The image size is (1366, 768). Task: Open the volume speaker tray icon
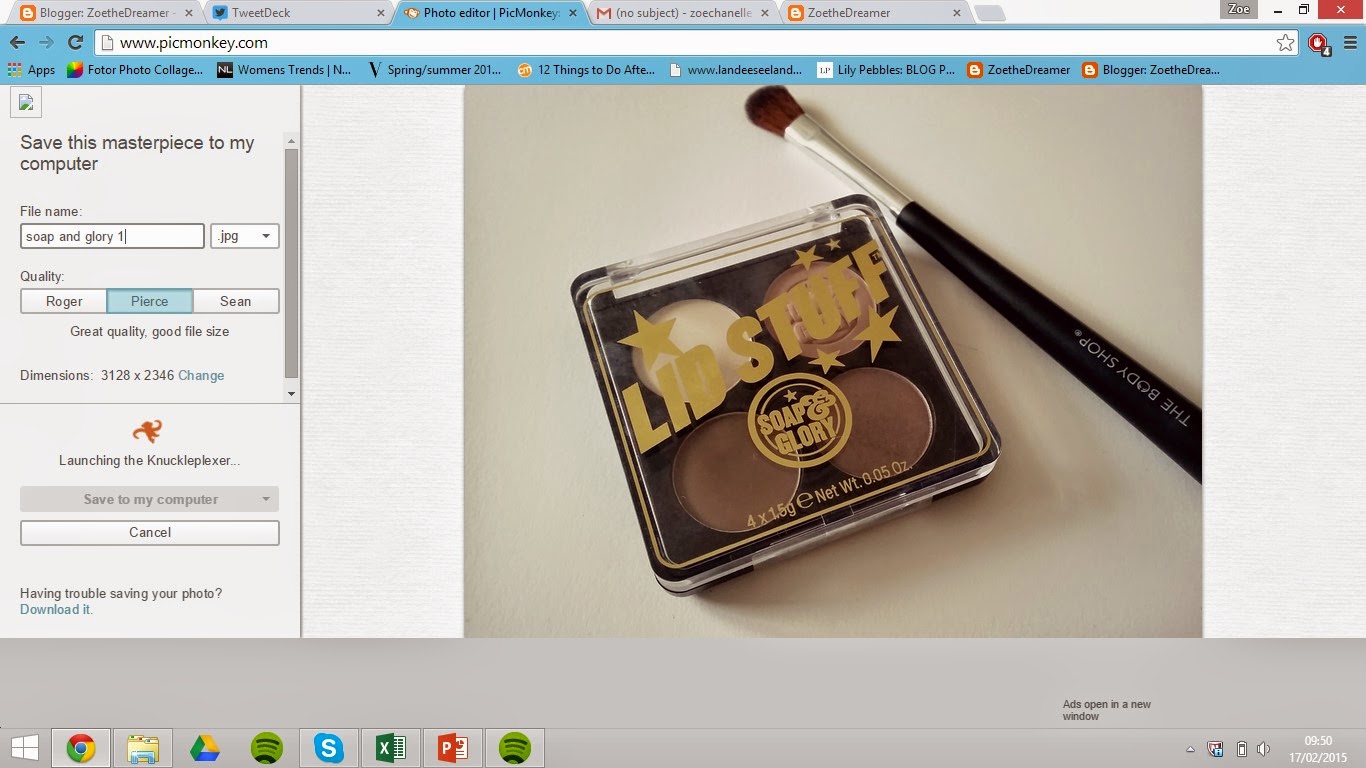click(x=1264, y=748)
